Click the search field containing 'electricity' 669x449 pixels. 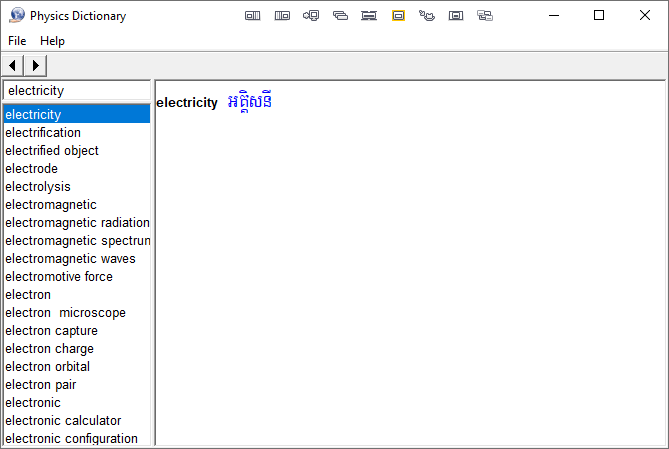pyautogui.click(x=76, y=91)
